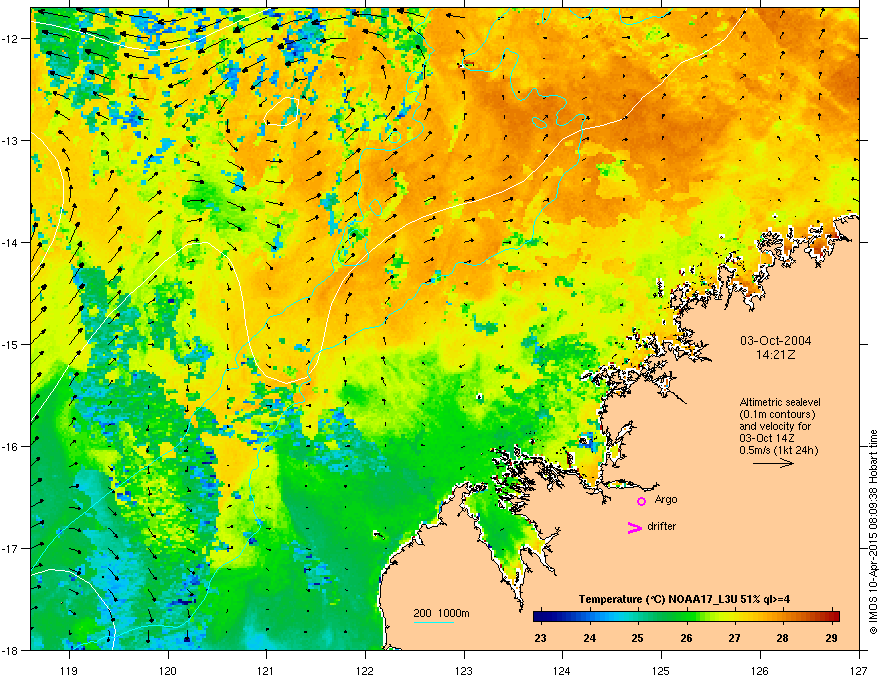This screenshot has height=680, width=880.
Task: Click the magenta Argo circle marker
Action: pos(641,501)
